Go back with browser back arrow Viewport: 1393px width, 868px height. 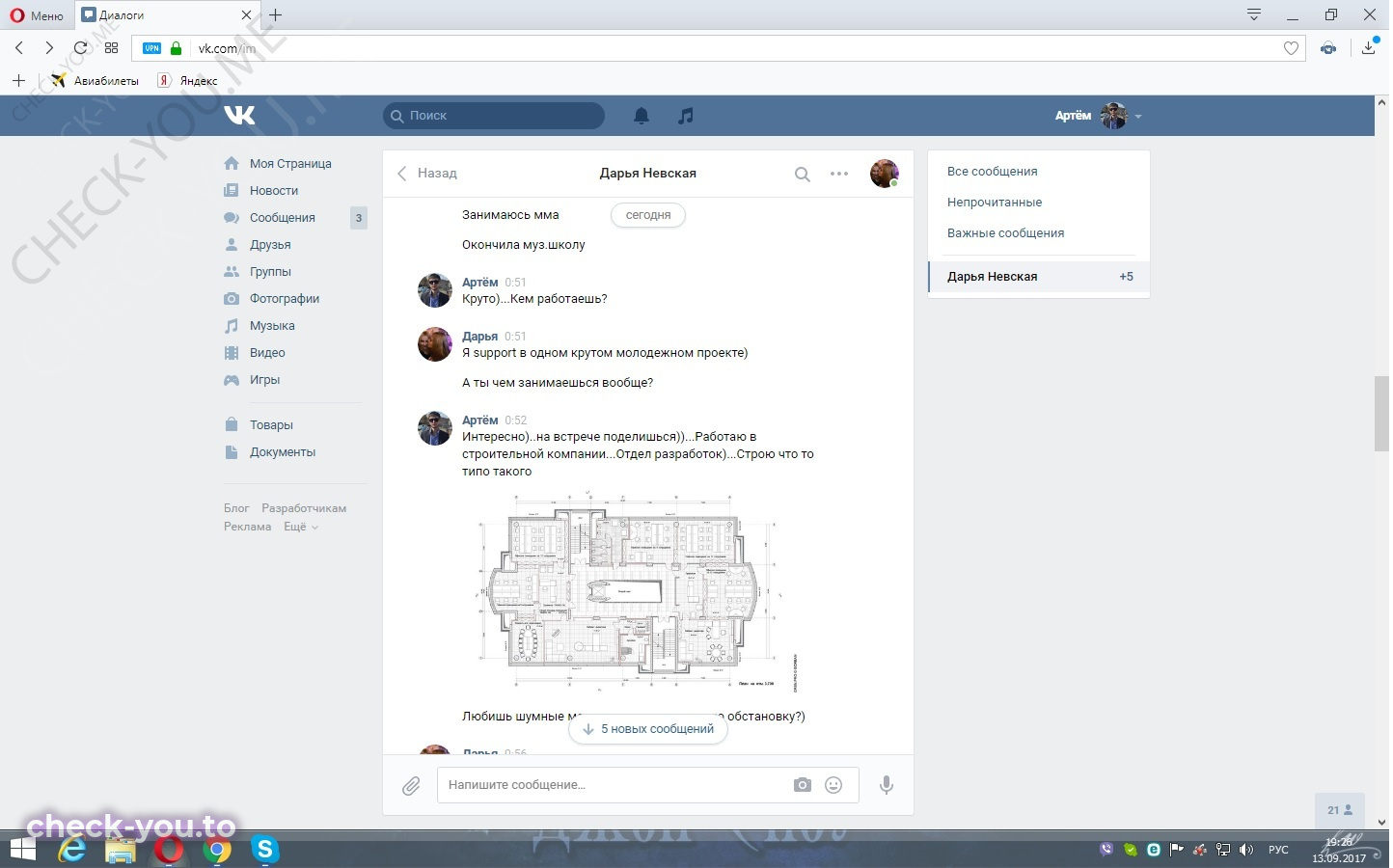19,47
